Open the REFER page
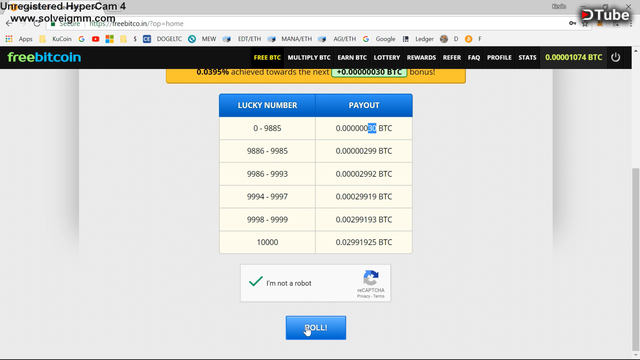The image size is (640, 360). point(452,58)
